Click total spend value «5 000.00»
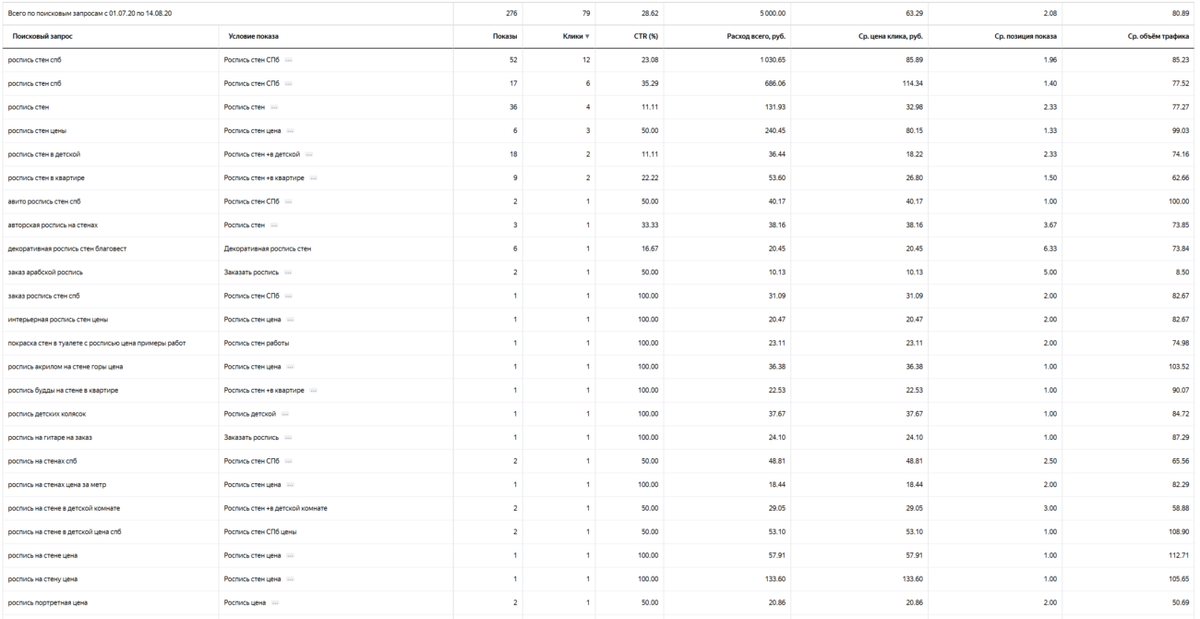This screenshot has width=1200, height=619. click(772, 13)
